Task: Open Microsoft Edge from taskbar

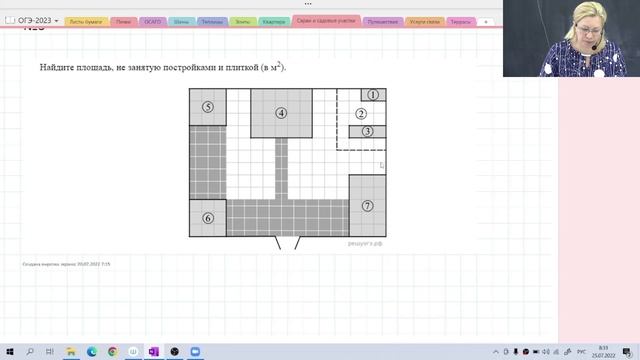Action: (x=92, y=351)
